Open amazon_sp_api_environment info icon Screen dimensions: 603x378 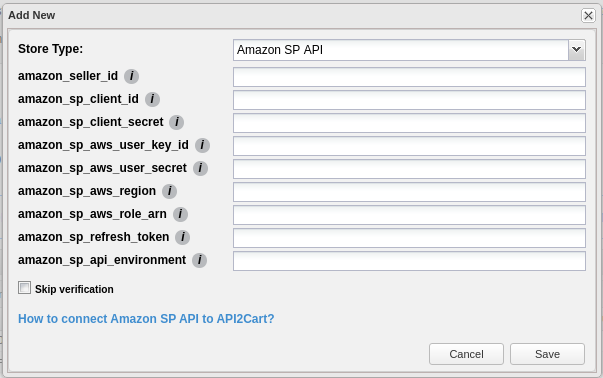point(200,260)
